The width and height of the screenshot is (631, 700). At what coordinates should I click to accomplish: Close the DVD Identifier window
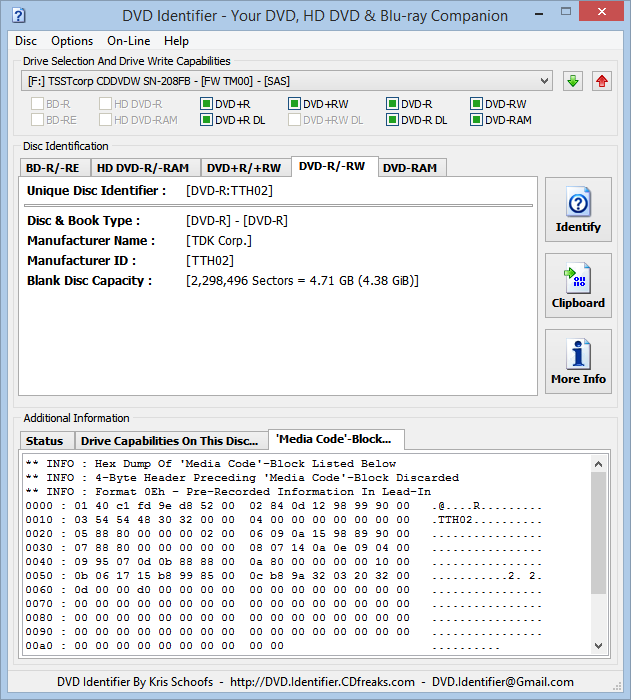coord(602,12)
